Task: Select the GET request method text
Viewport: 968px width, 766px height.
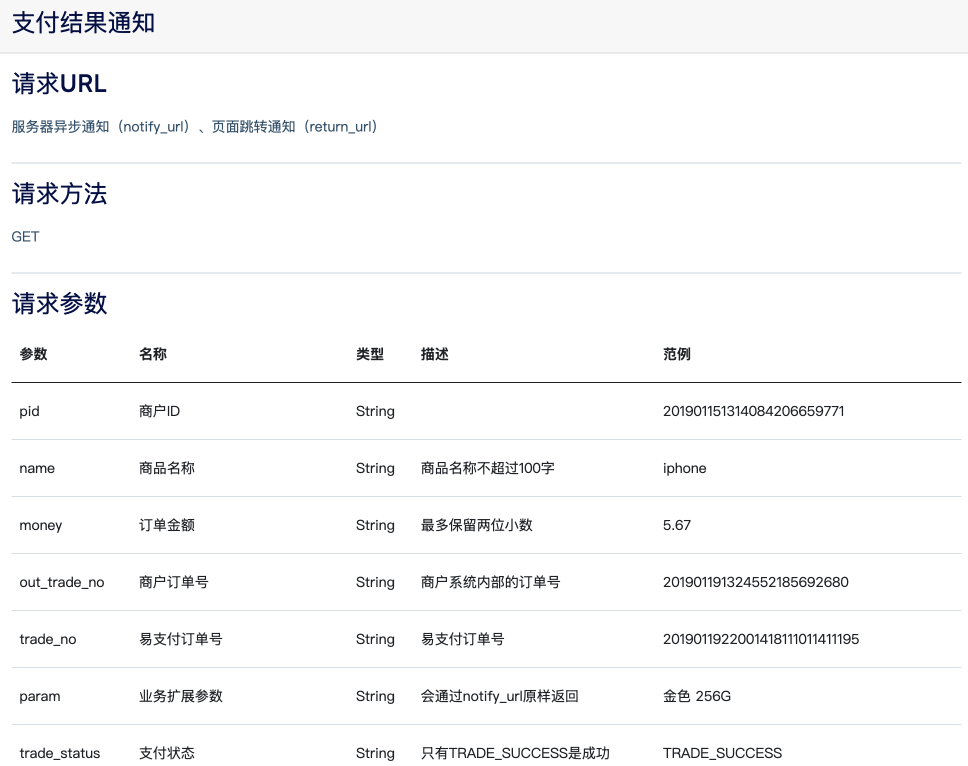Action: (x=25, y=237)
